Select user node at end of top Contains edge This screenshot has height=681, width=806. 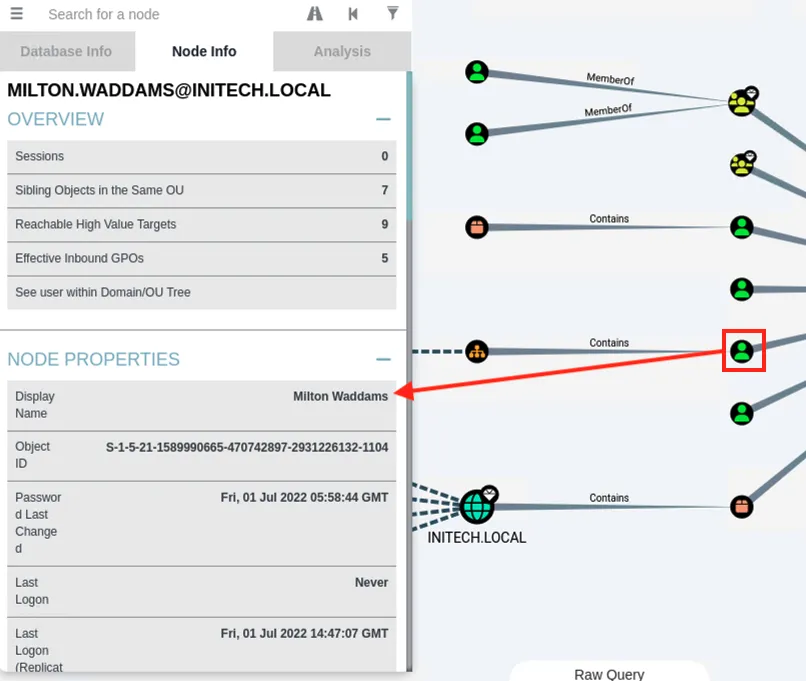point(742,227)
